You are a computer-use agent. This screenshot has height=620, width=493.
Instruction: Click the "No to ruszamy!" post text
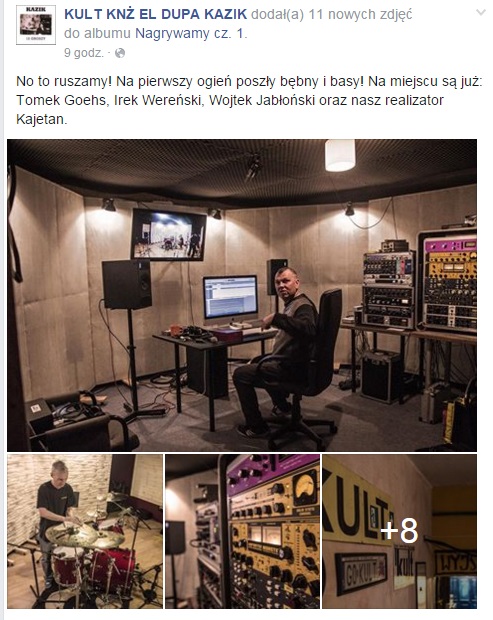click(x=62, y=81)
